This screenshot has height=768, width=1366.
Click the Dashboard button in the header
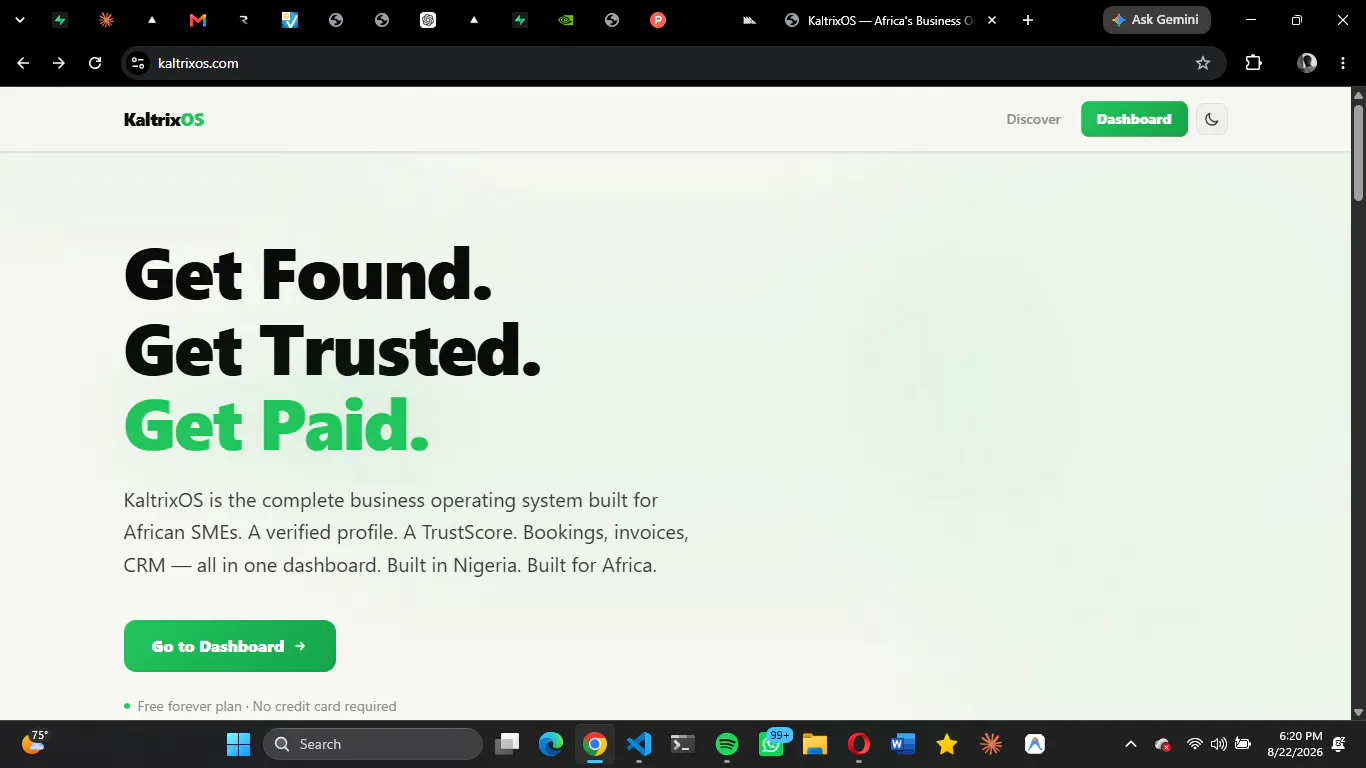click(1134, 119)
